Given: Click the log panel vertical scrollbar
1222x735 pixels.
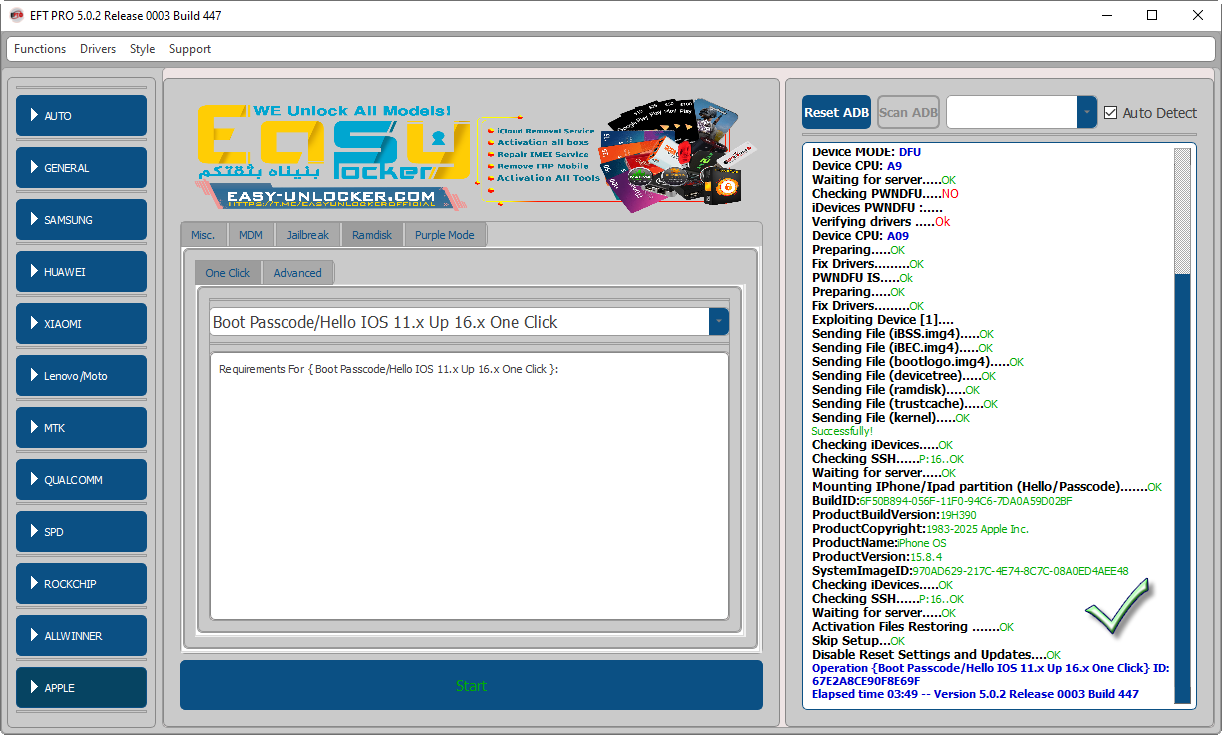Looking at the screenshot, I should point(1183,426).
